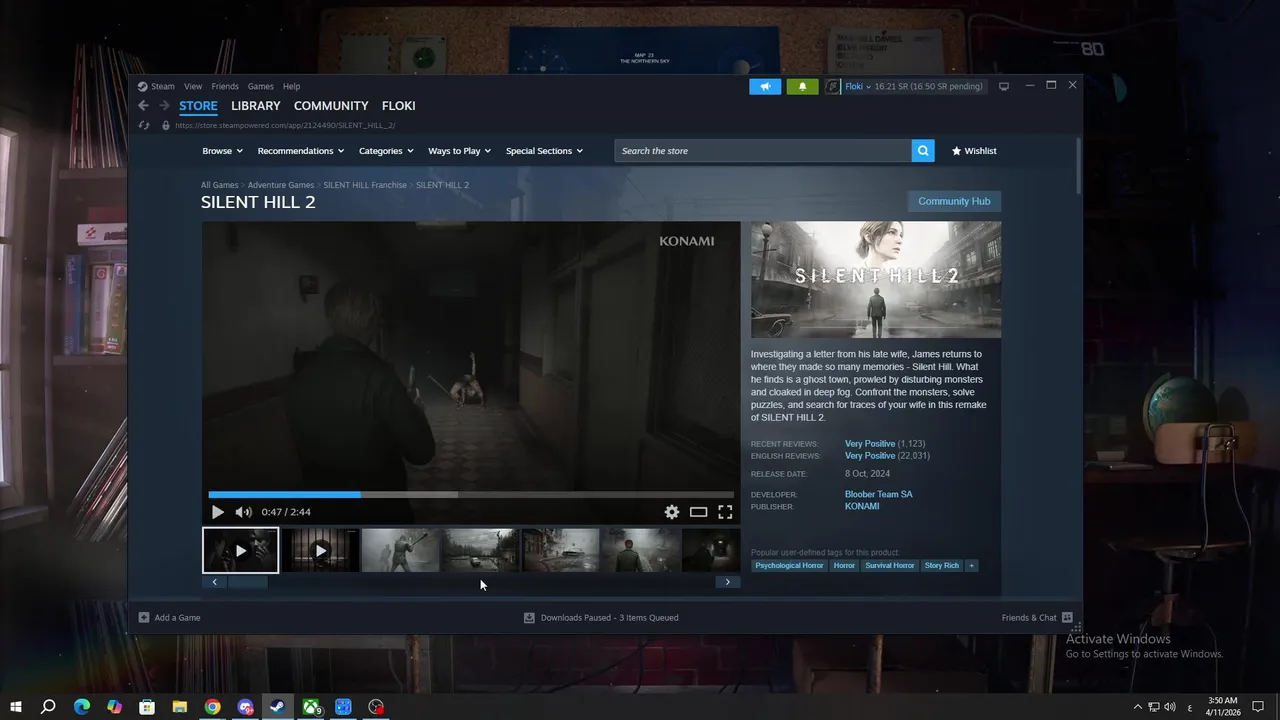Open Xbox app on the taskbar
Screen dimensions: 1280x720
(x=311, y=707)
